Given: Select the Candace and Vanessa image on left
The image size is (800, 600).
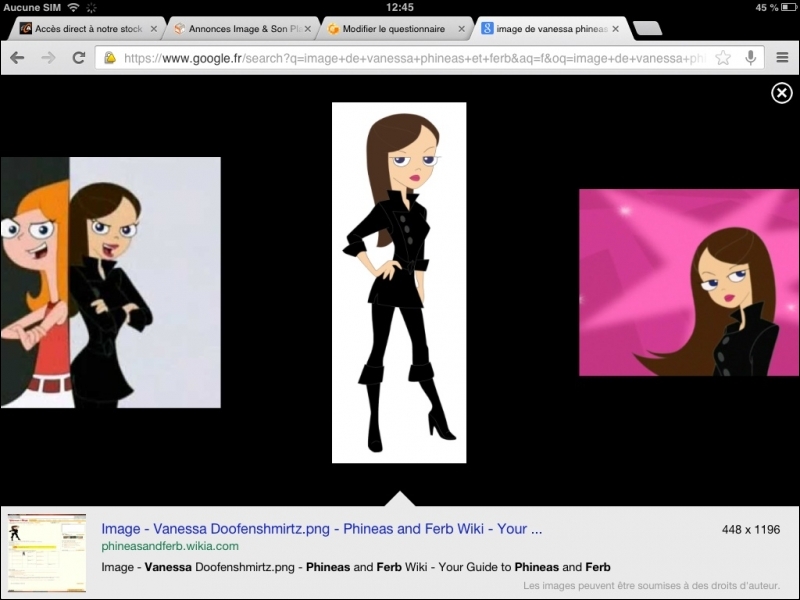Looking at the screenshot, I should [x=111, y=282].
